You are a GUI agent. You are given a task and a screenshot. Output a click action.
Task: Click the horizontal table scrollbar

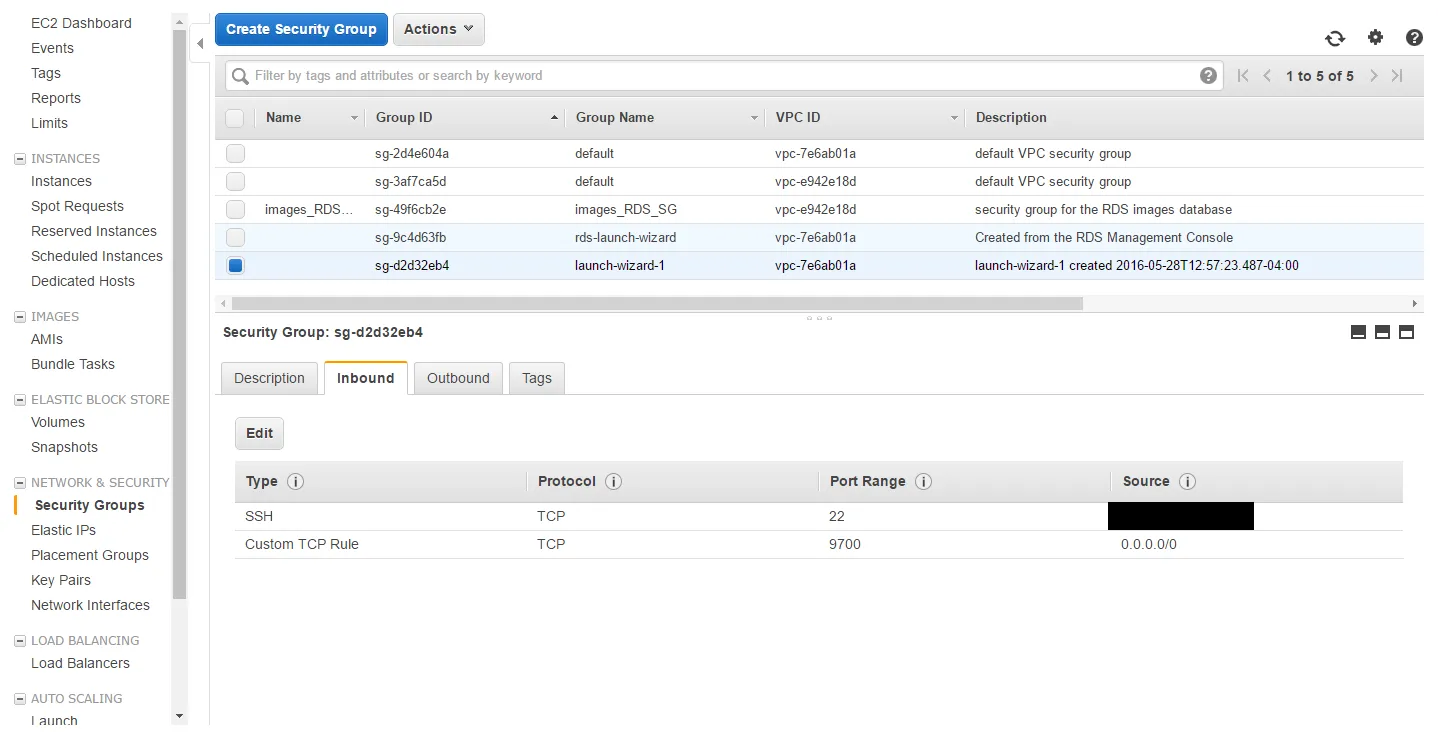pos(657,303)
